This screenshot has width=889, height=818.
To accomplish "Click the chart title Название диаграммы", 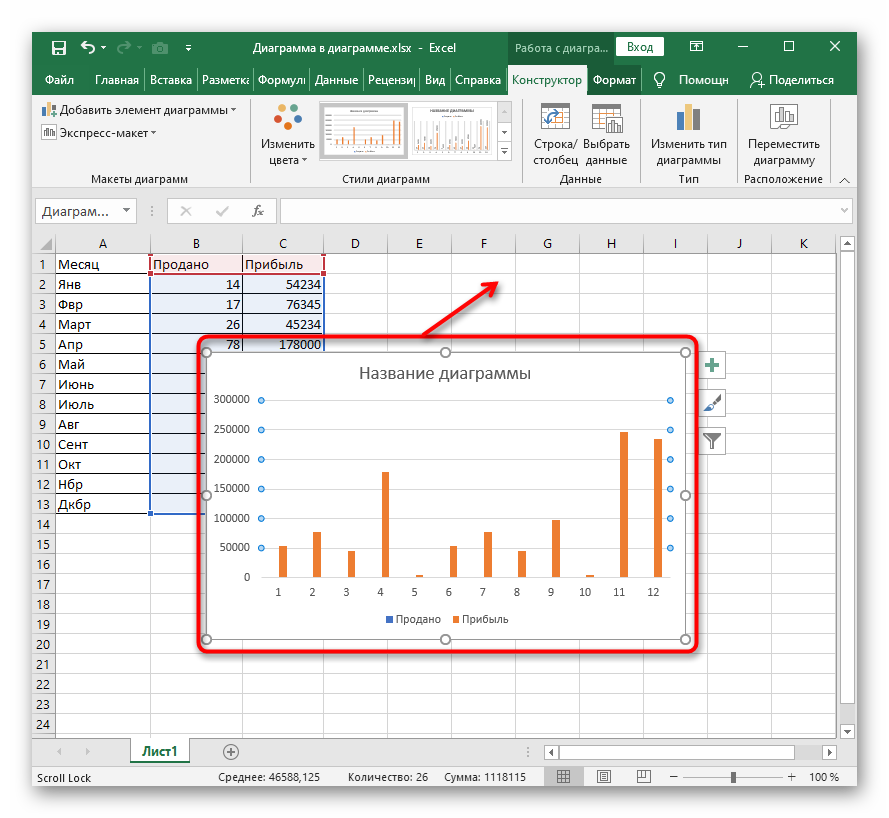I will point(445,374).
